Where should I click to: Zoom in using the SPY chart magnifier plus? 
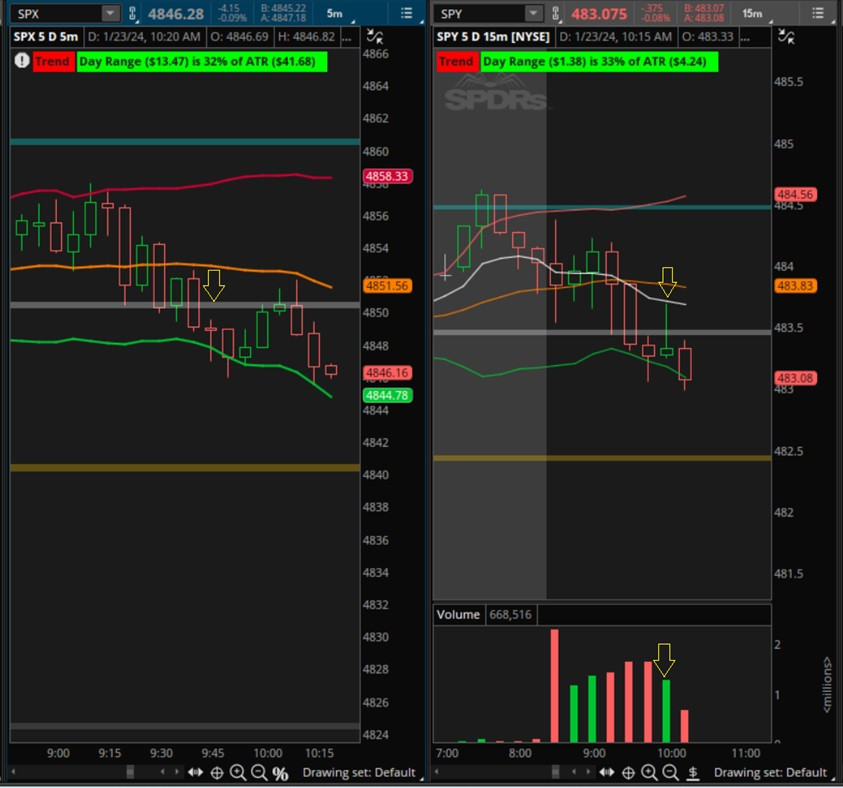[x=649, y=772]
